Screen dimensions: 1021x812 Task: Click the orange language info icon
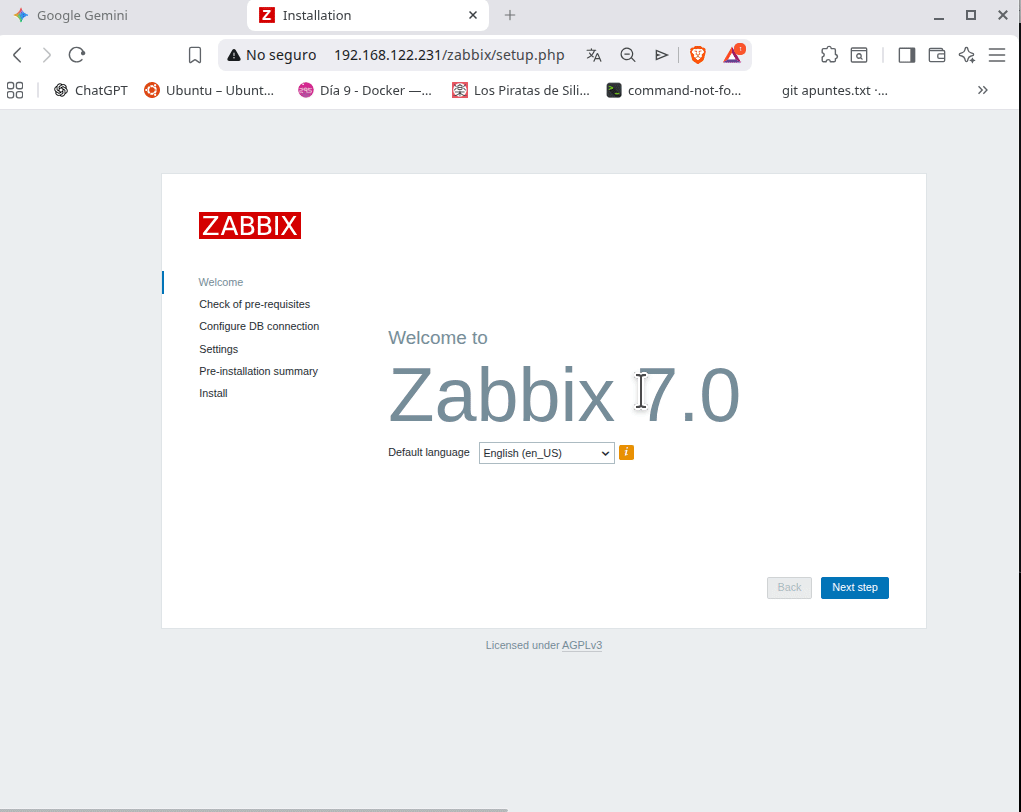coord(626,453)
